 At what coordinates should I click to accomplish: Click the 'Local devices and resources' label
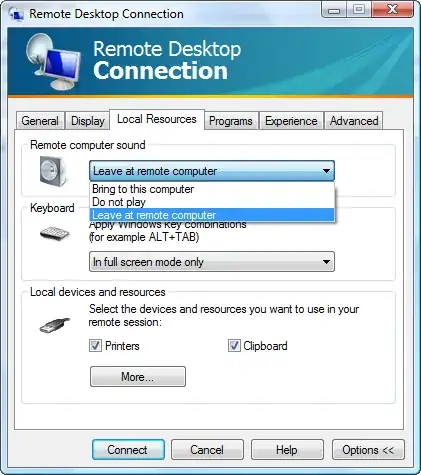pos(98,292)
